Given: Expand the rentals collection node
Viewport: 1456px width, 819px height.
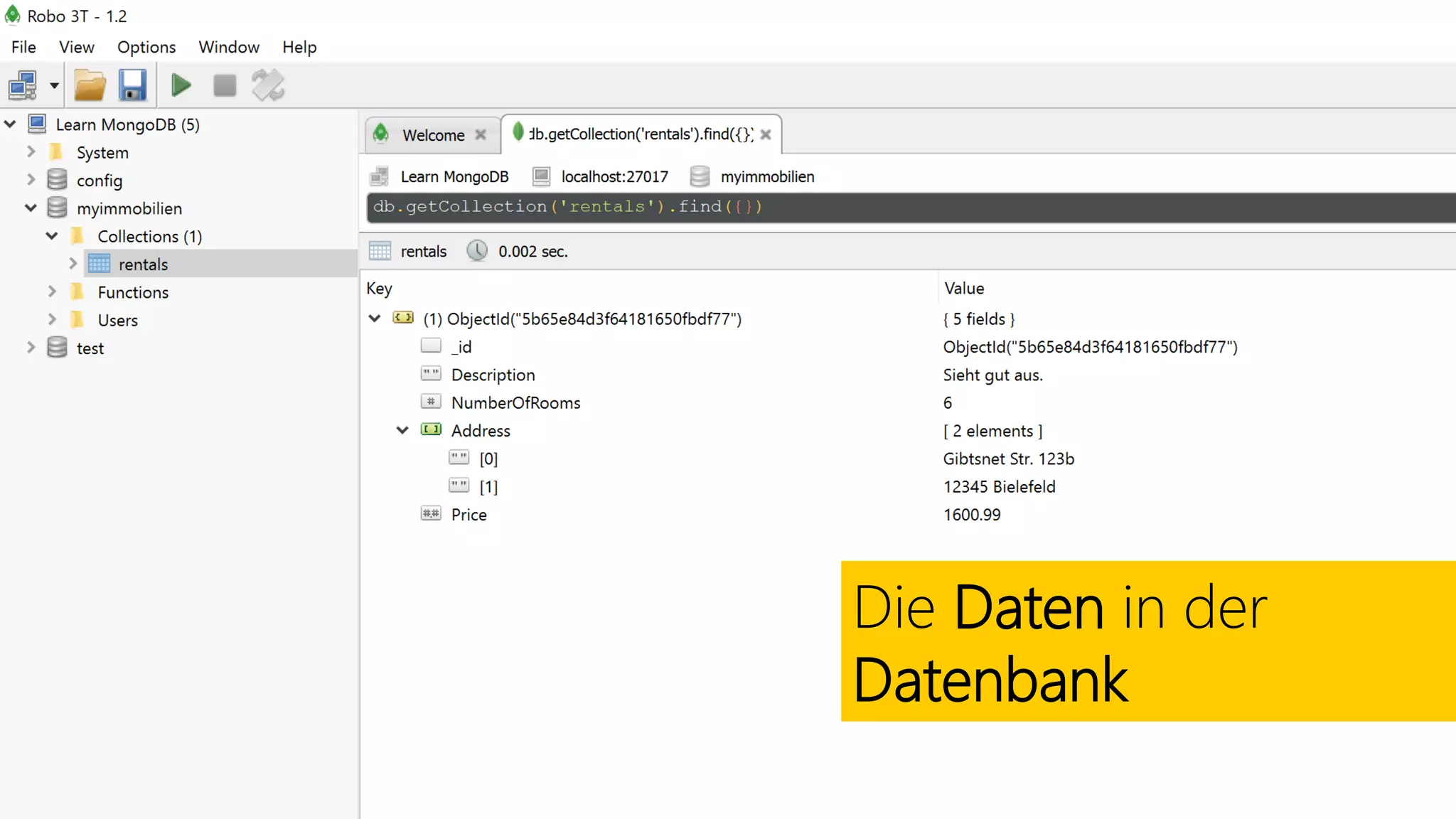Looking at the screenshot, I should coord(73,264).
